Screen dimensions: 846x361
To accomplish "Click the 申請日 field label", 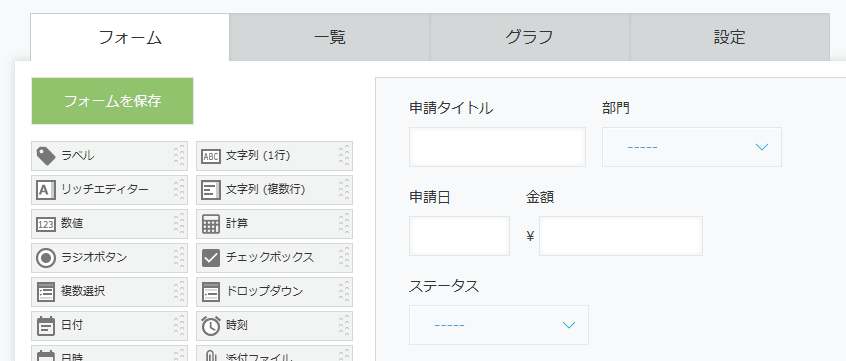I will click(x=430, y=197).
